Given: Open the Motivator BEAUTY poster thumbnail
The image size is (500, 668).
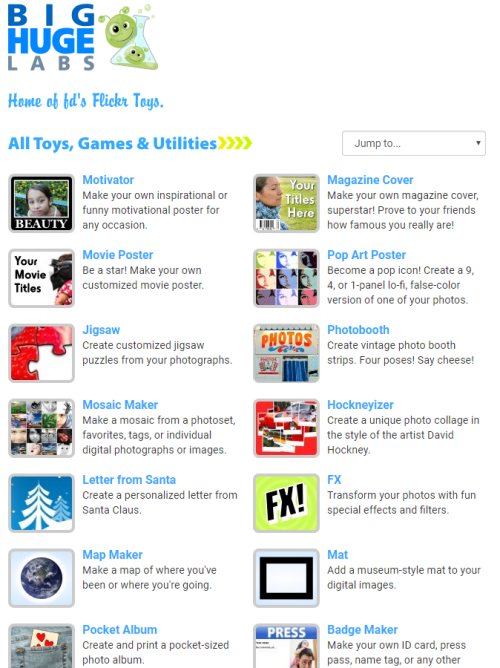Looking at the screenshot, I should (x=41, y=203).
